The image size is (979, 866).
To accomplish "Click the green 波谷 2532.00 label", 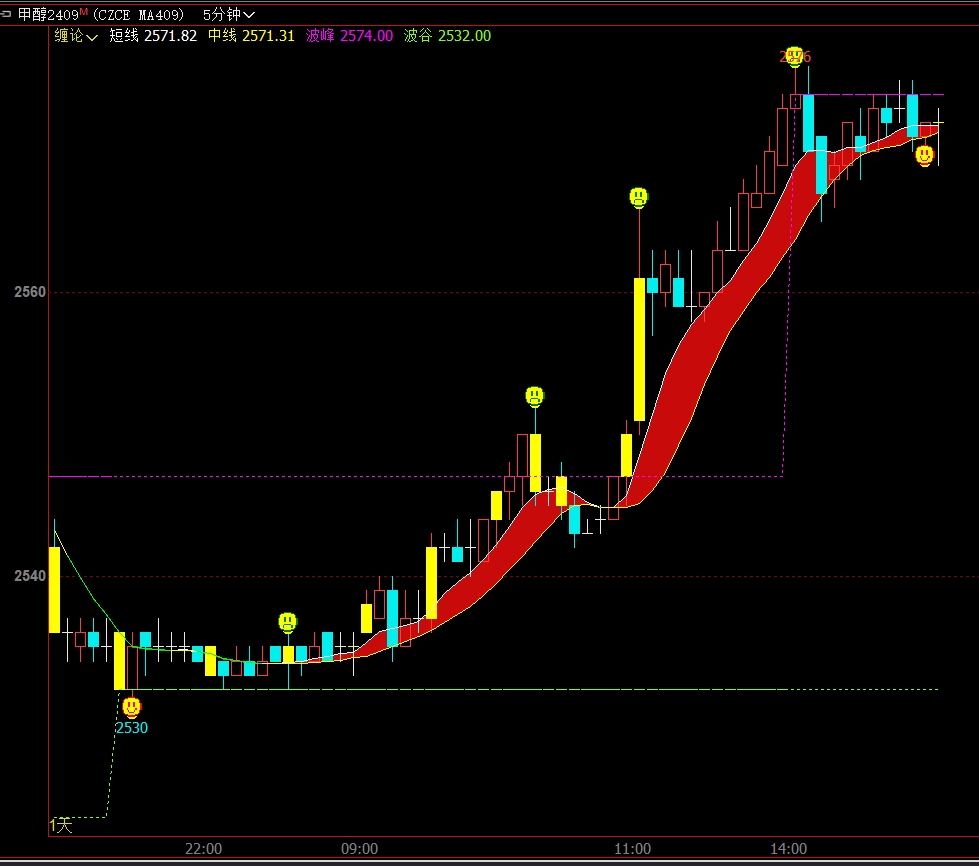I will click(x=447, y=36).
